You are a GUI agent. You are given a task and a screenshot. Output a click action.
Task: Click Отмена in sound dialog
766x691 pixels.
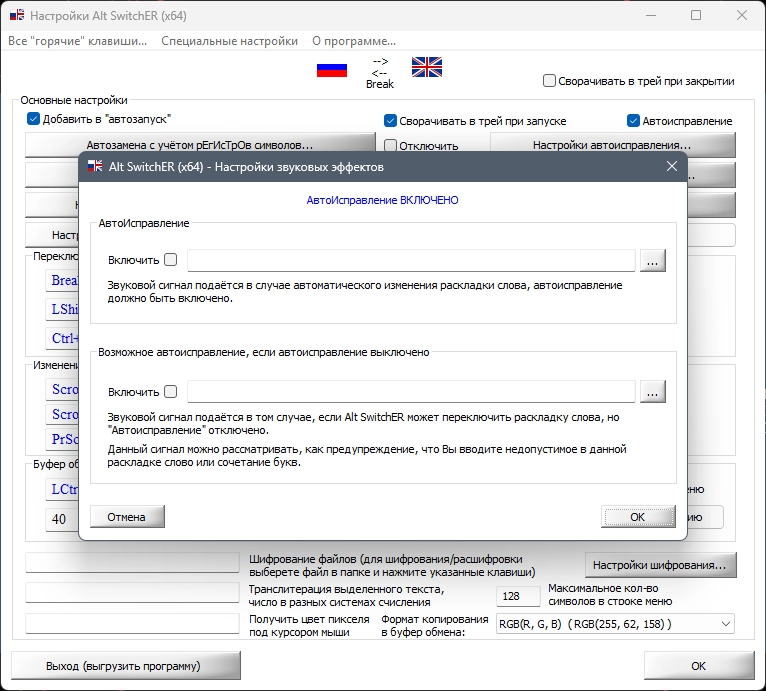point(127,517)
